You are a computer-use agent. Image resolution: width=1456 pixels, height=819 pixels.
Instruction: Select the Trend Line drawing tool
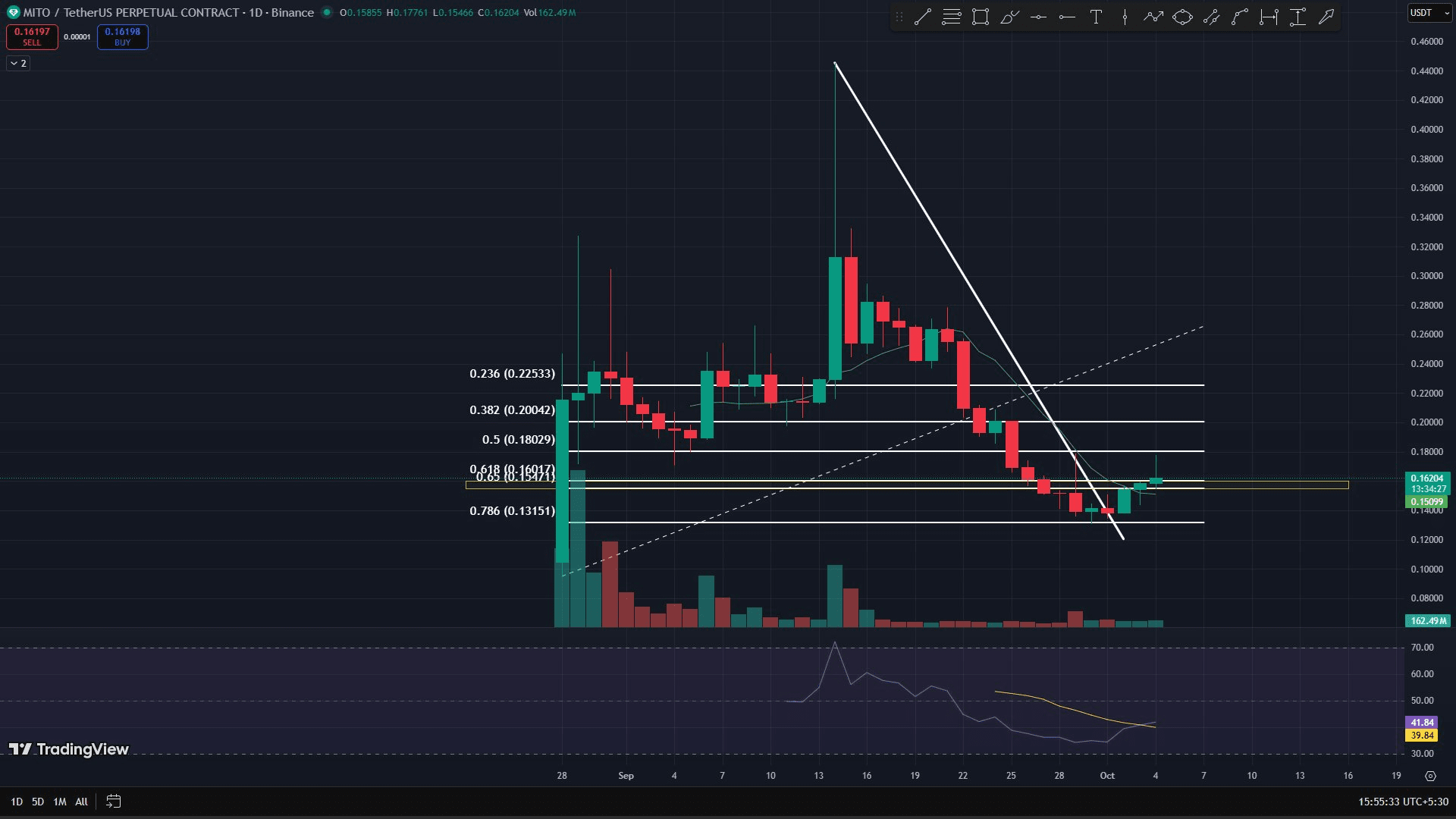(x=922, y=17)
